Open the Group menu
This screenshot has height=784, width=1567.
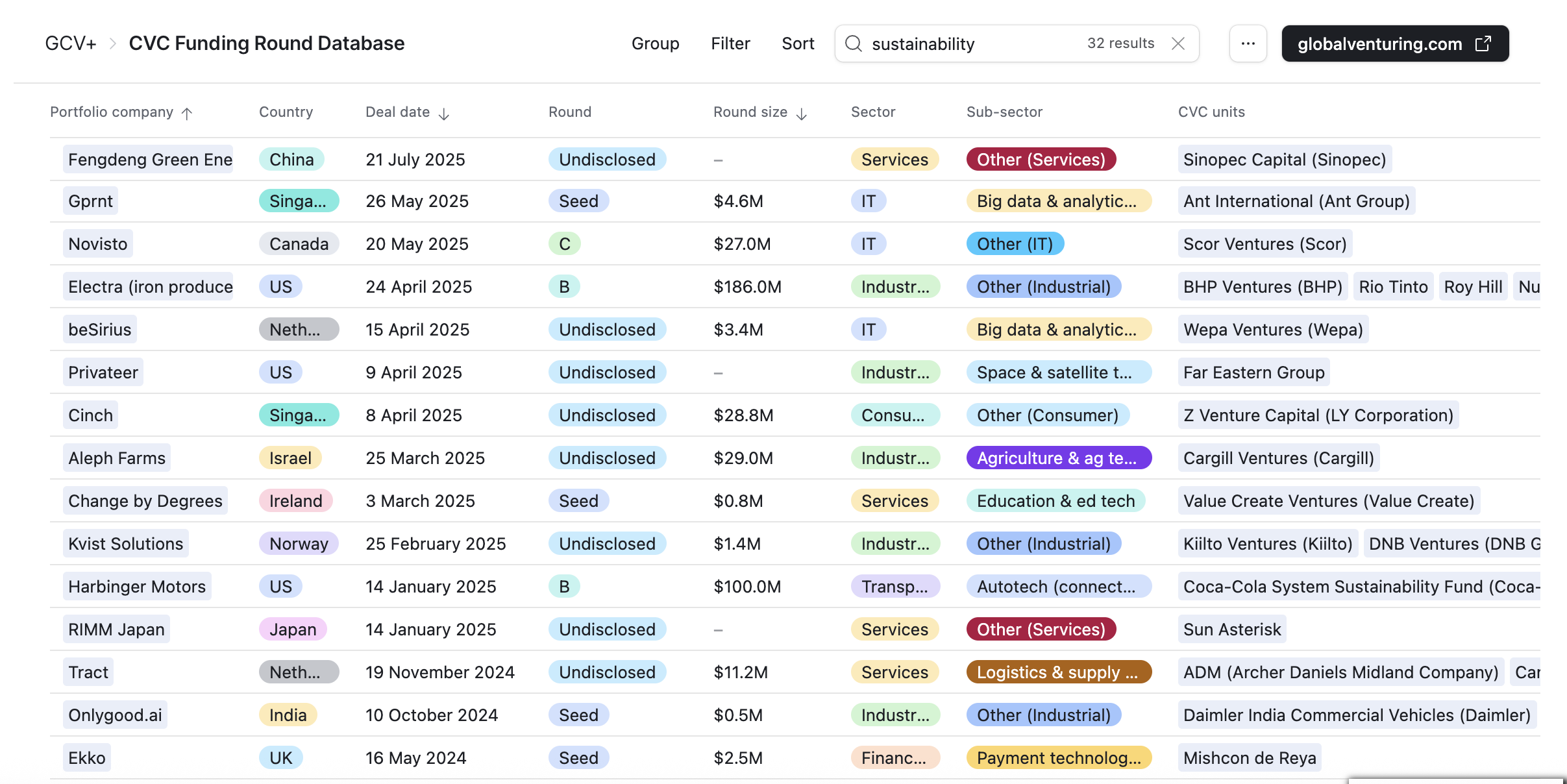tap(655, 43)
